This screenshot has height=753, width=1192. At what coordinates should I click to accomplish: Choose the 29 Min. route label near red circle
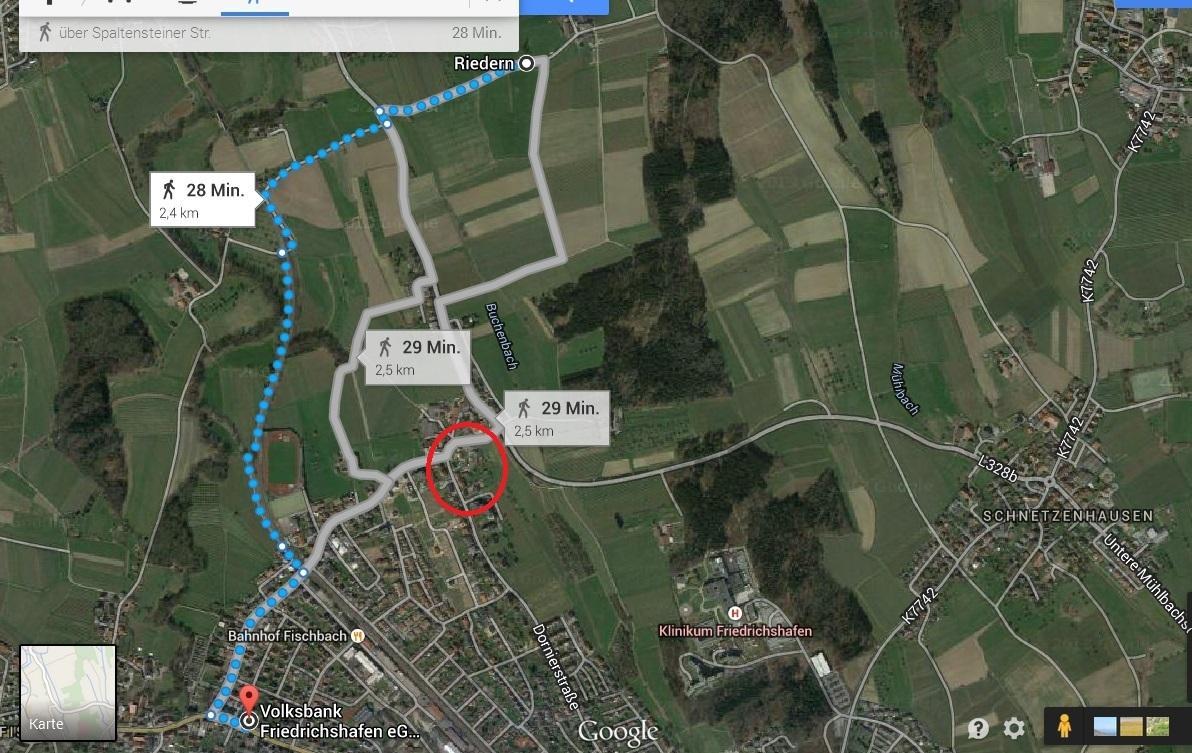click(x=556, y=418)
